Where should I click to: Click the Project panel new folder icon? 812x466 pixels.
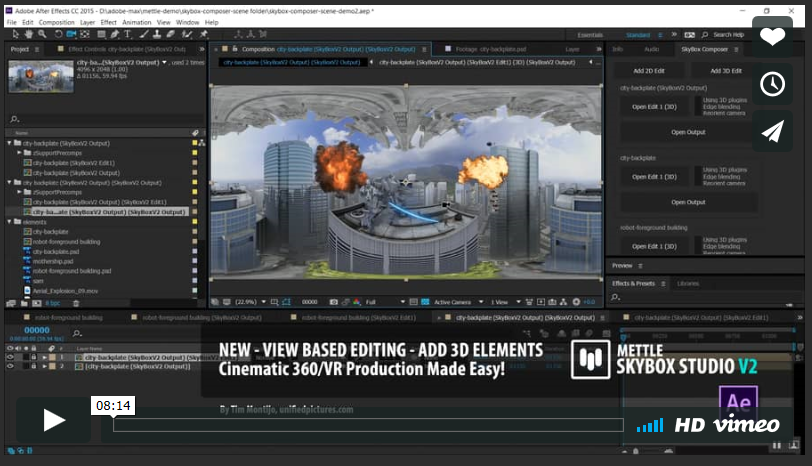23,303
